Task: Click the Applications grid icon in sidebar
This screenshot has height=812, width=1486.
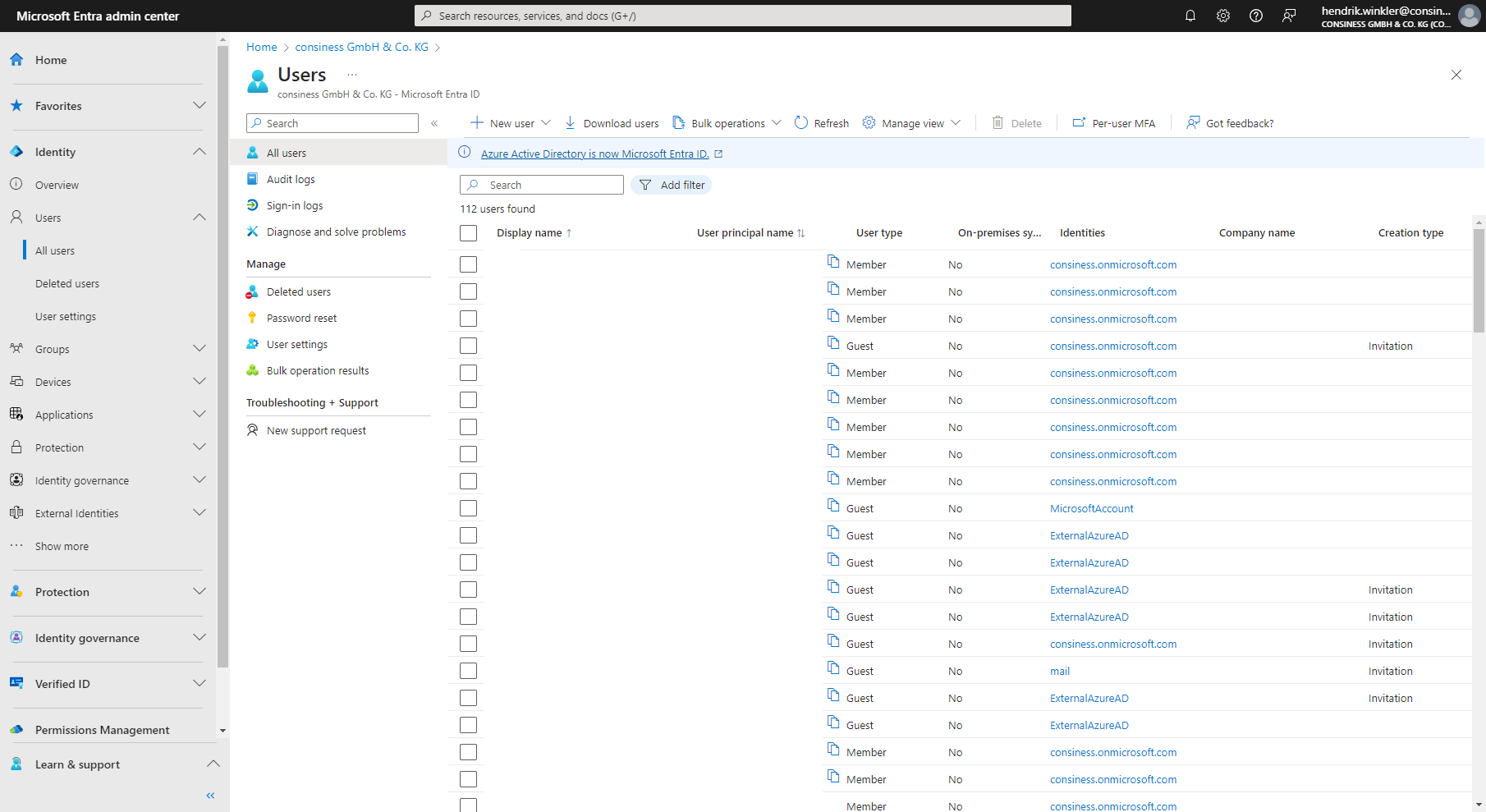Action: tap(16, 415)
